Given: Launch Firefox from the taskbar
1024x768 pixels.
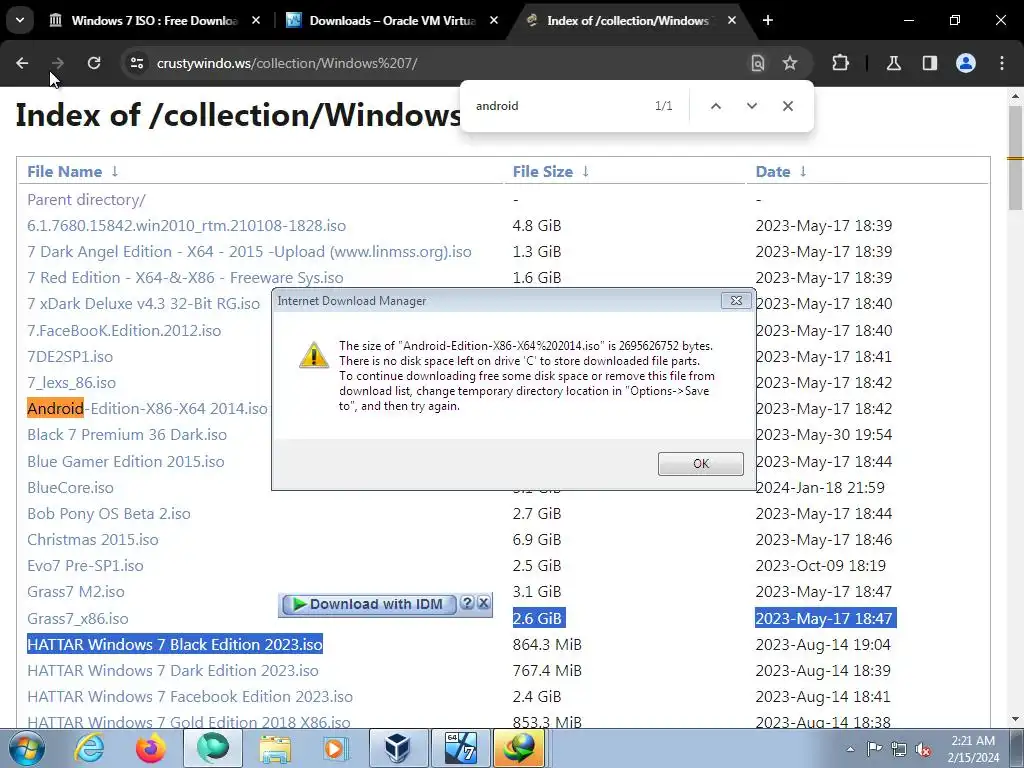Looking at the screenshot, I should (150, 748).
